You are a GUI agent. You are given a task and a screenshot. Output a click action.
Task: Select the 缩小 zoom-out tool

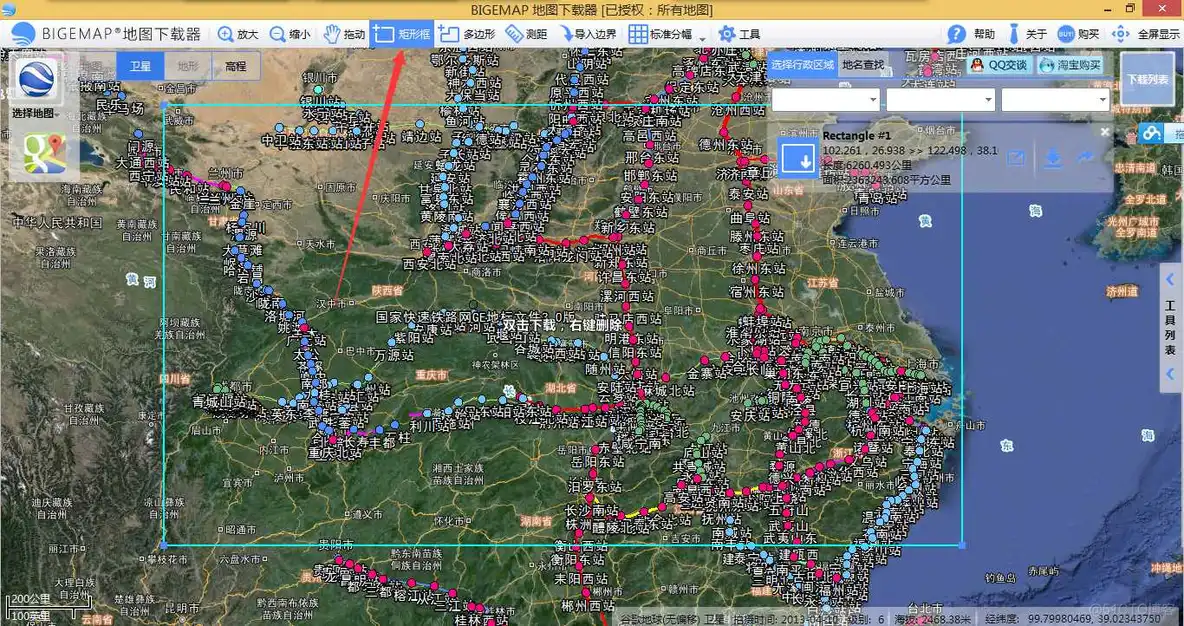pyautogui.click(x=290, y=34)
